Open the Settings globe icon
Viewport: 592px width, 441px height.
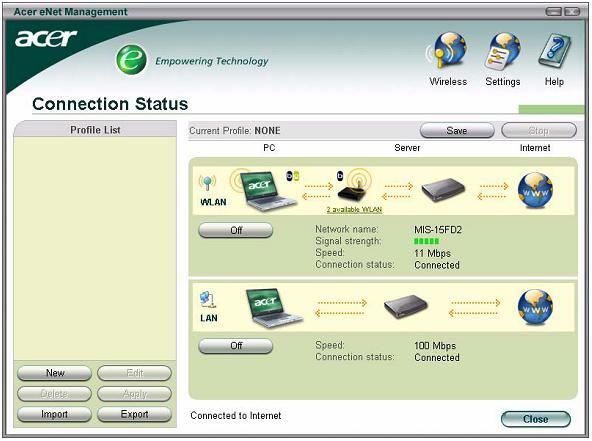503,51
